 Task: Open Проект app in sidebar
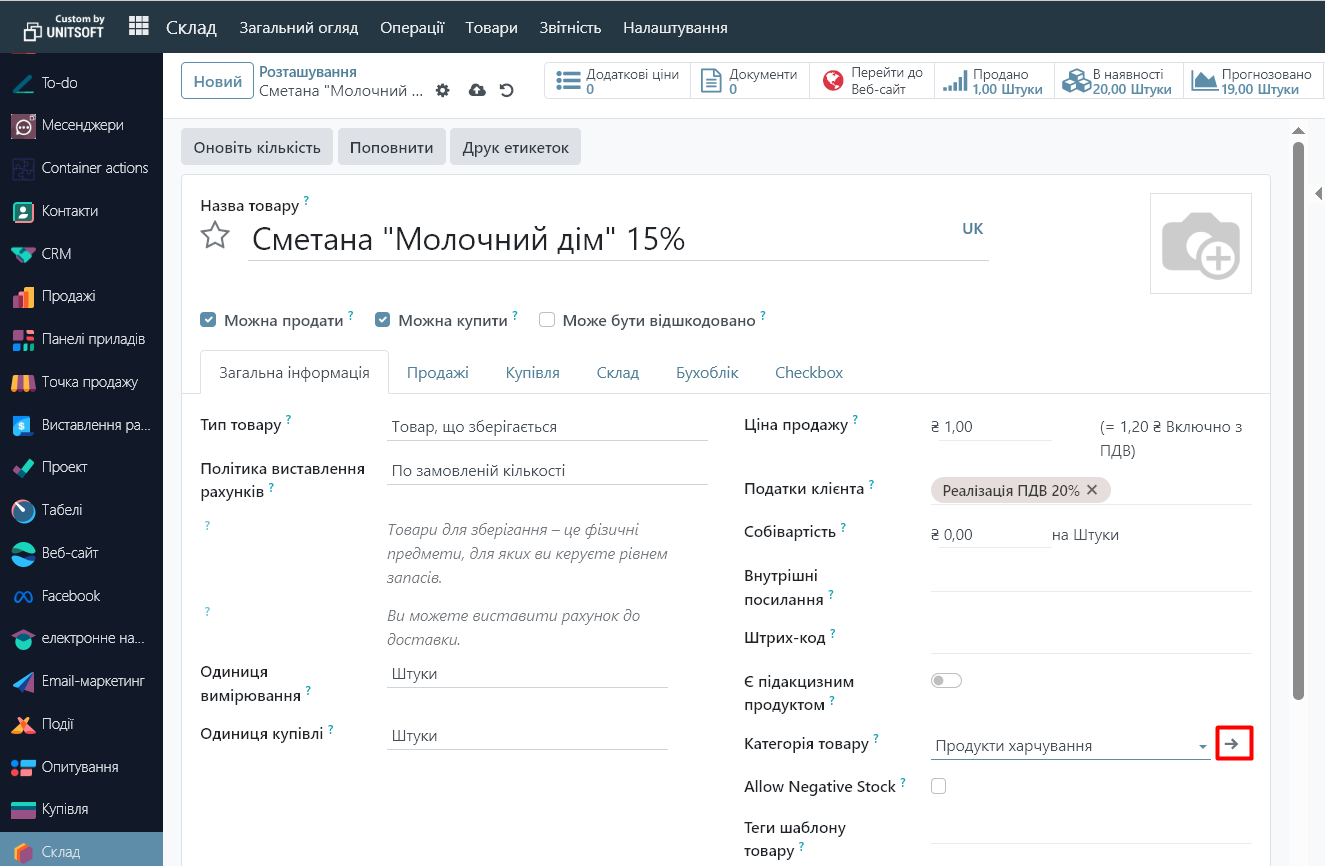(81, 467)
